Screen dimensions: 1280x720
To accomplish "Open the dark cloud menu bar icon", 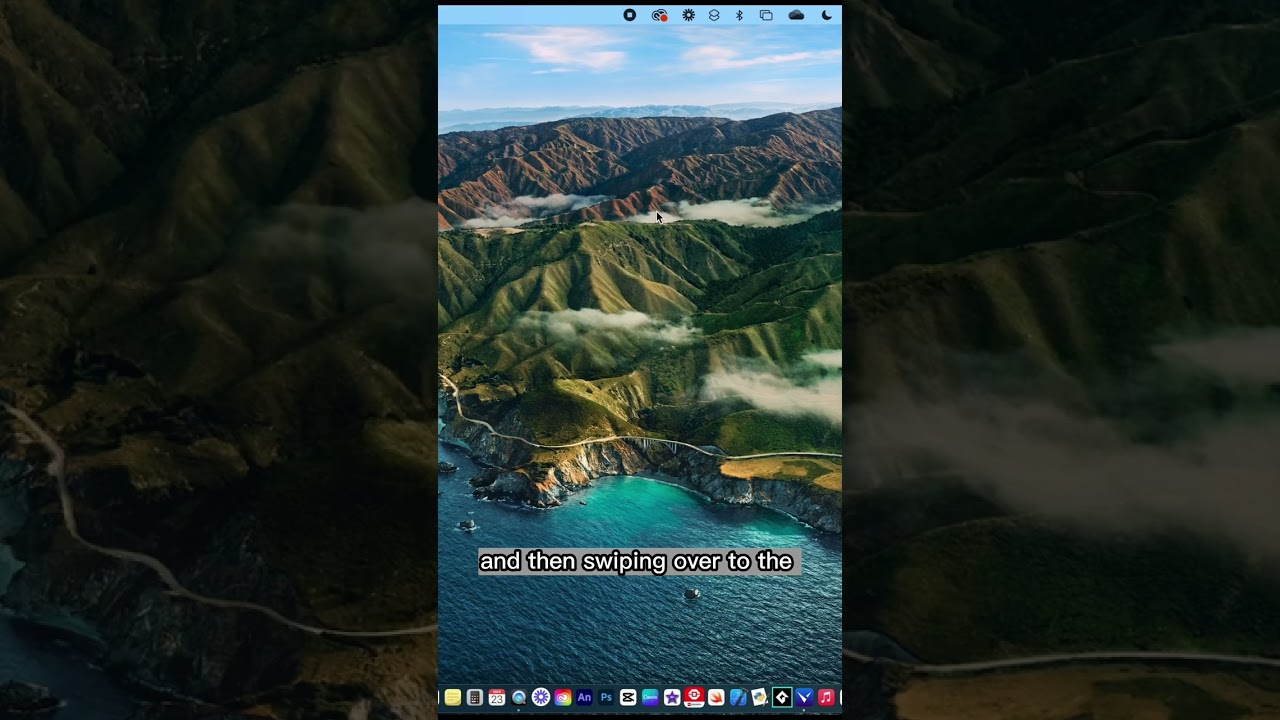I will tap(796, 15).
